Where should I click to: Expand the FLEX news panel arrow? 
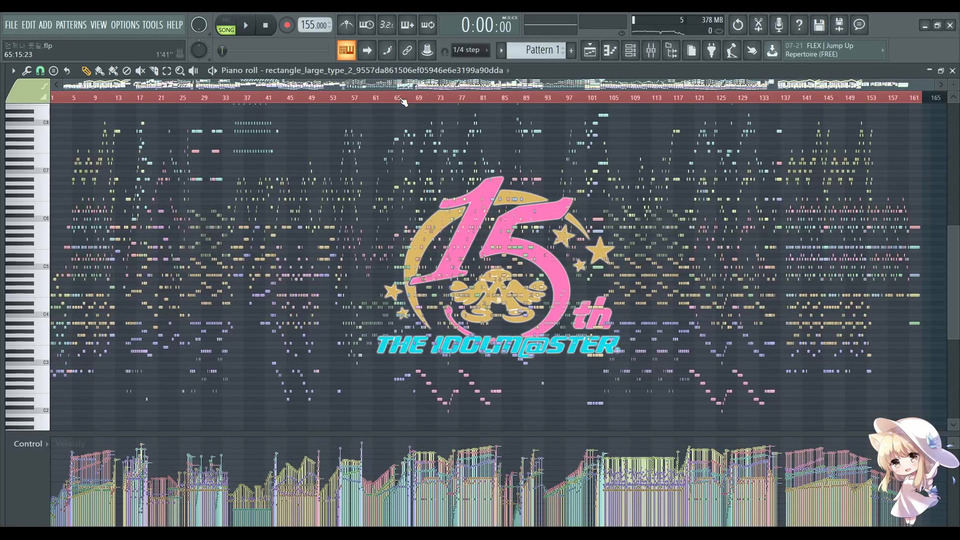coord(883,50)
